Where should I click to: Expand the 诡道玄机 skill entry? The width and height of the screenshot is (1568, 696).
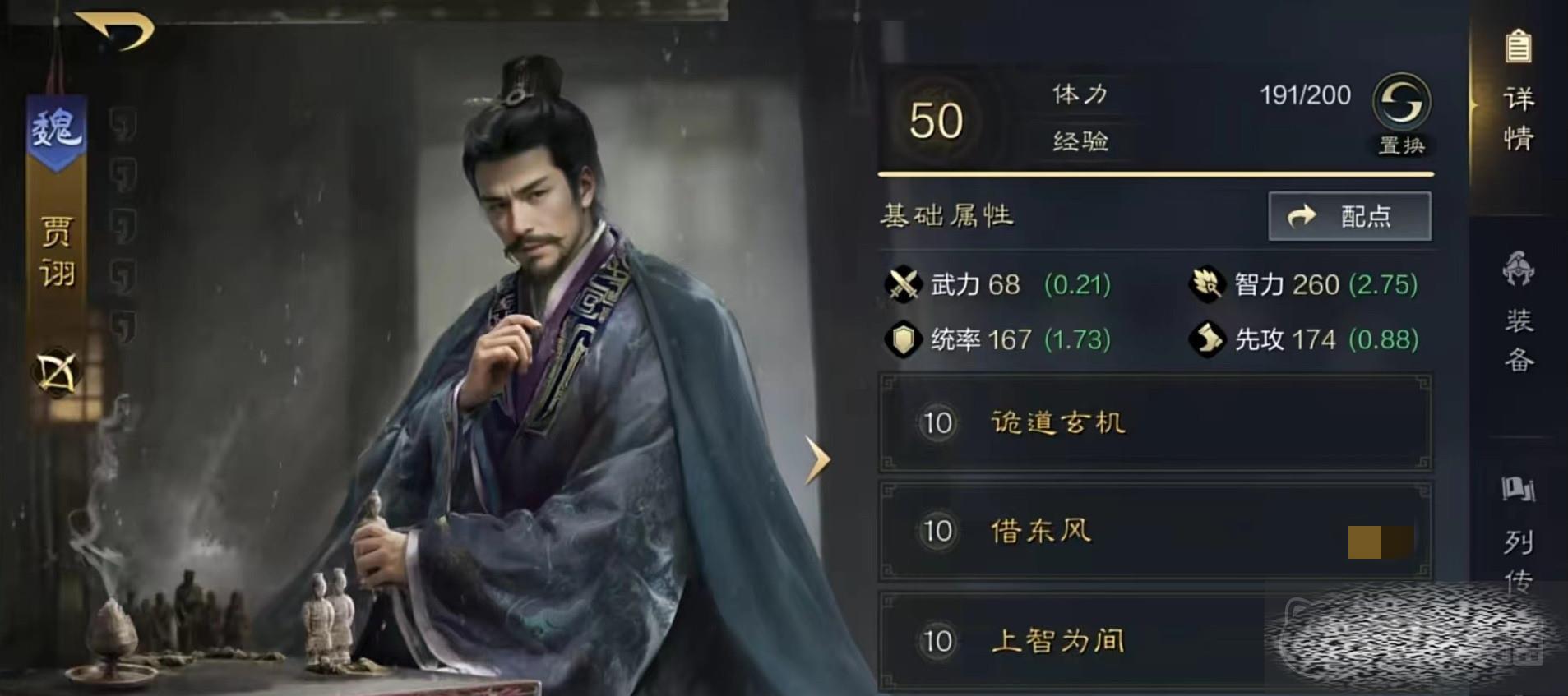point(1155,423)
